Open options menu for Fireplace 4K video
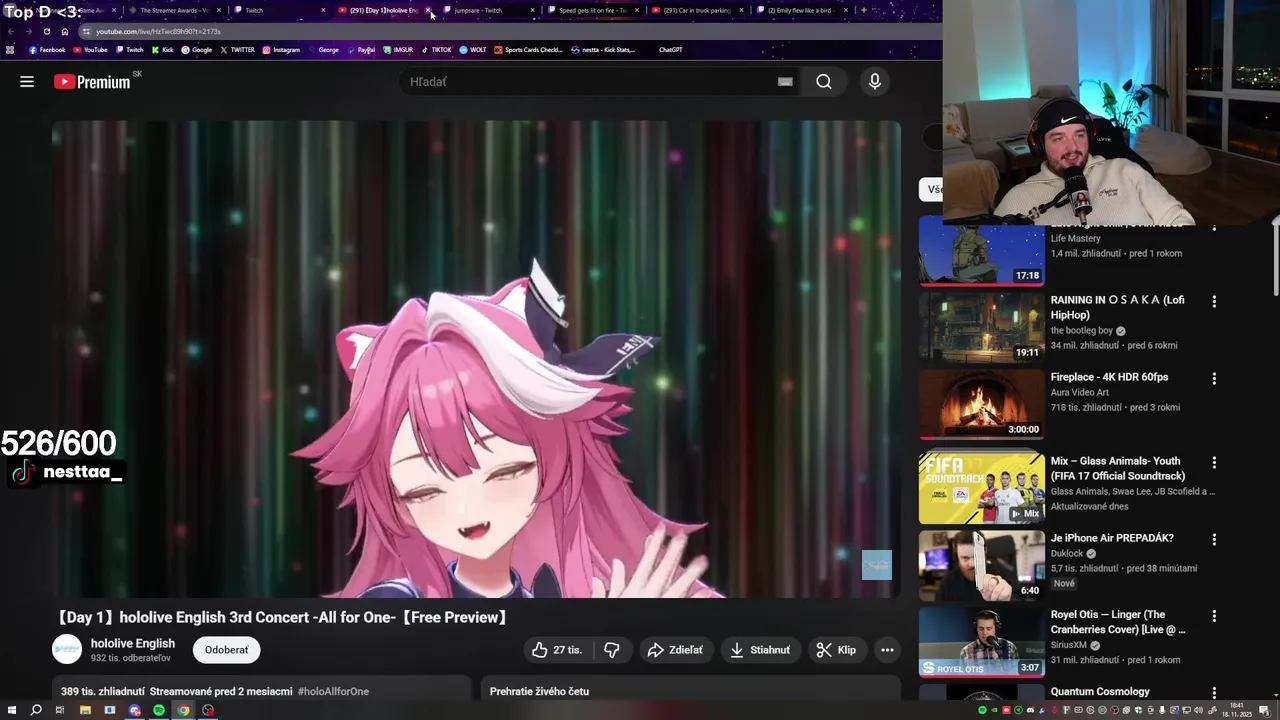This screenshot has width=1280, height=720. [1214, 378]
